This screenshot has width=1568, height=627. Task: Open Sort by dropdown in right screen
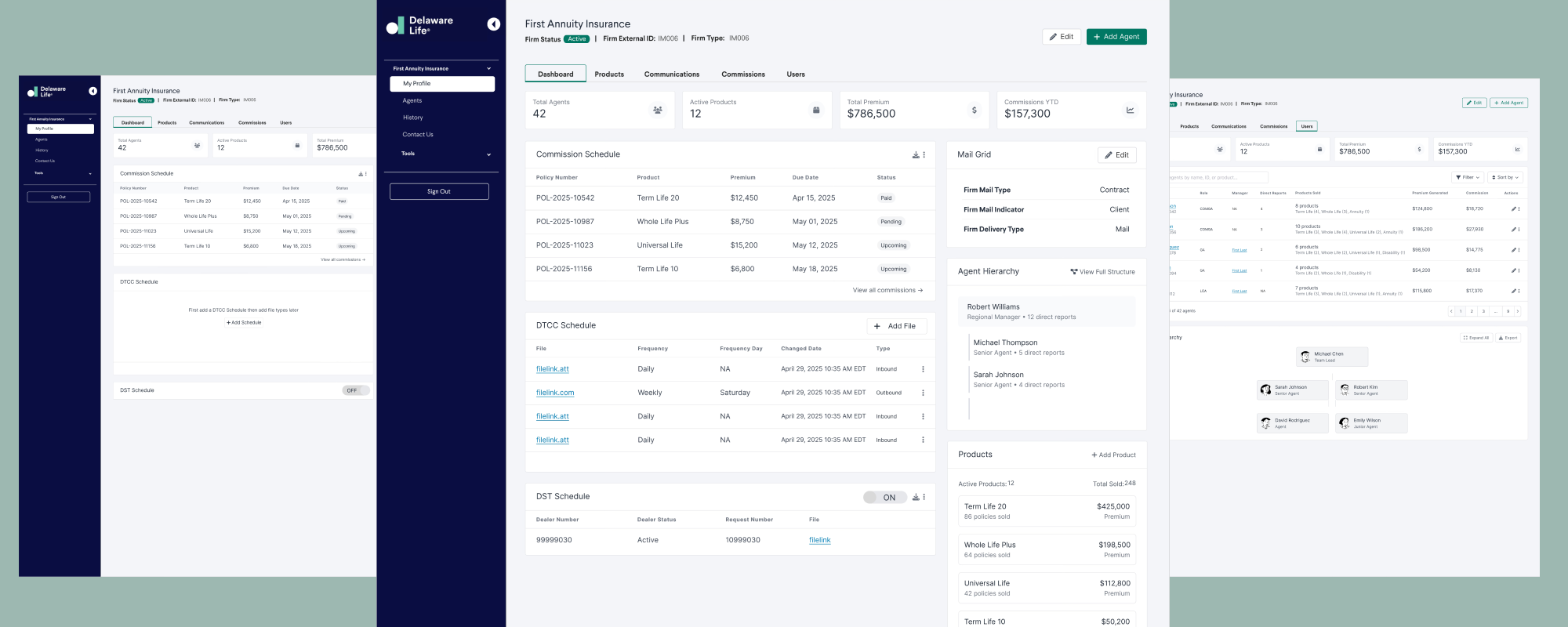point(1505,177)
